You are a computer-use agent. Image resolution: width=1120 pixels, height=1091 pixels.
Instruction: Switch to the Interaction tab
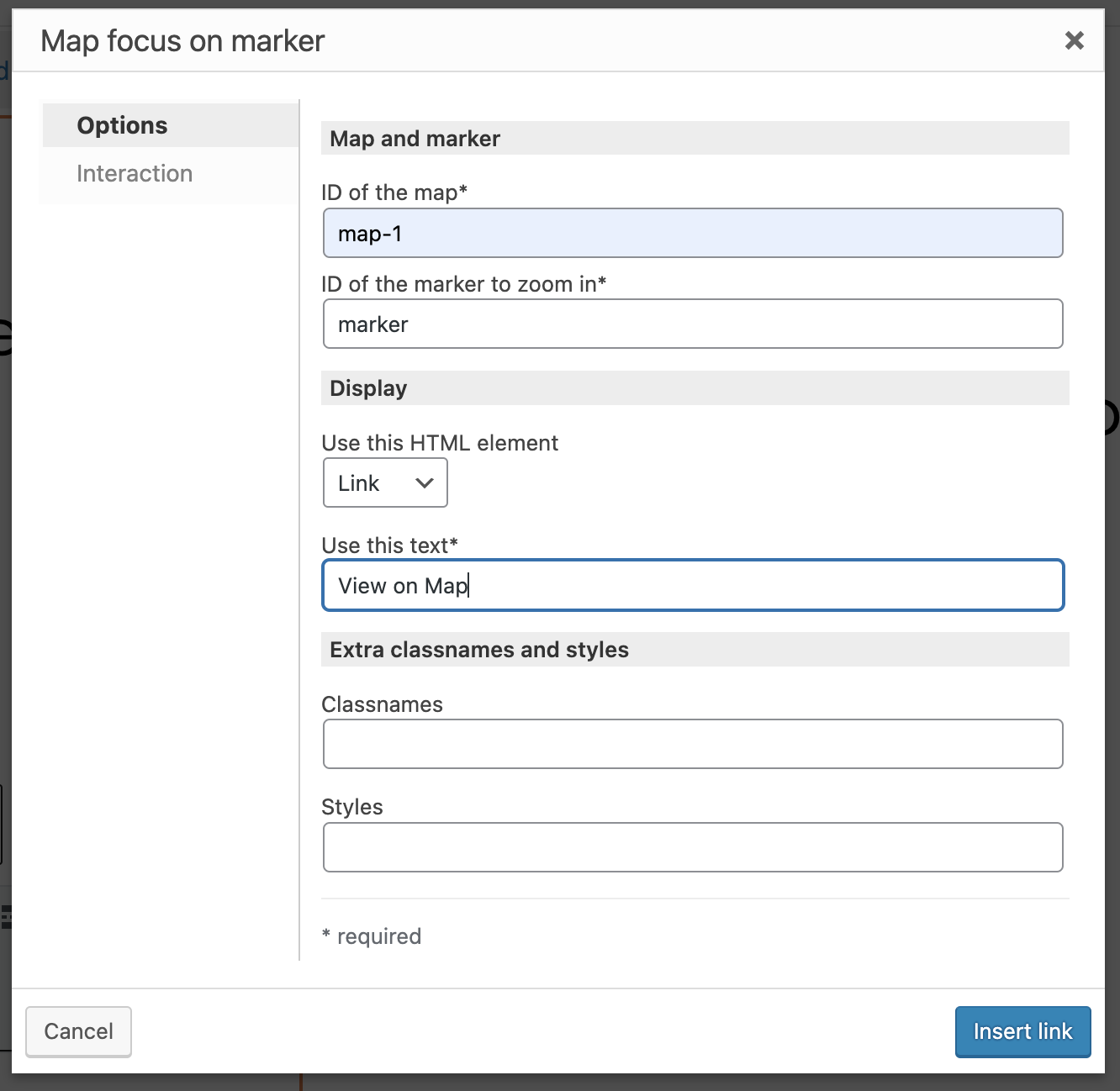tap(135, 173)
